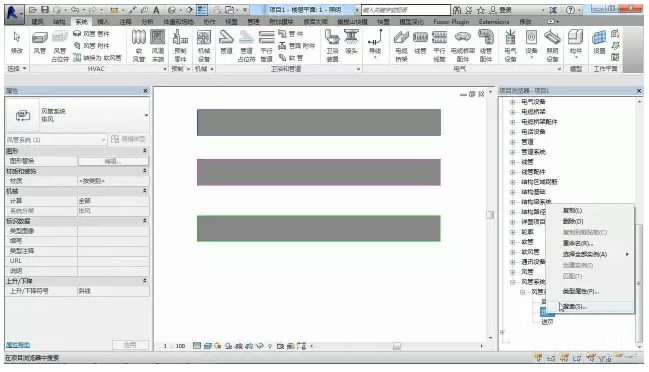Click the 编辑... graphic overrides button
Screen dimensions: 649x372
point(113,161)
